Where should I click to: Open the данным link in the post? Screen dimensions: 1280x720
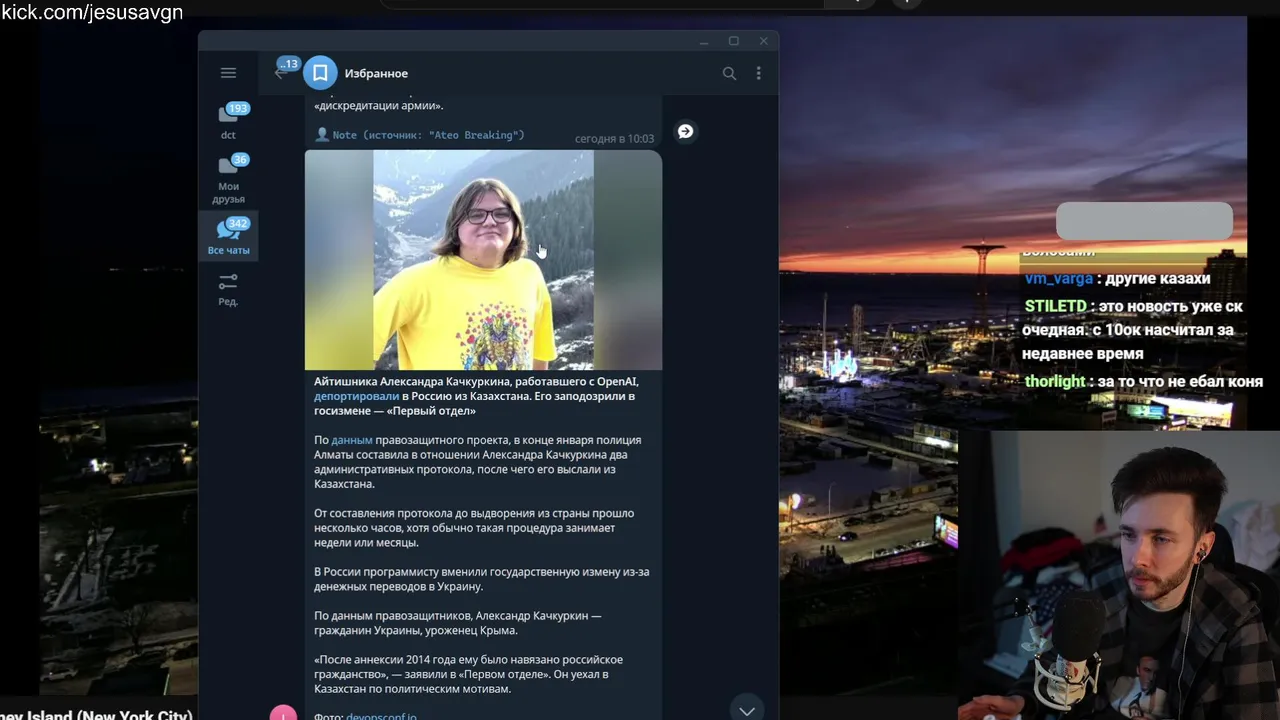pyautogui.click(x=352, y=440)
